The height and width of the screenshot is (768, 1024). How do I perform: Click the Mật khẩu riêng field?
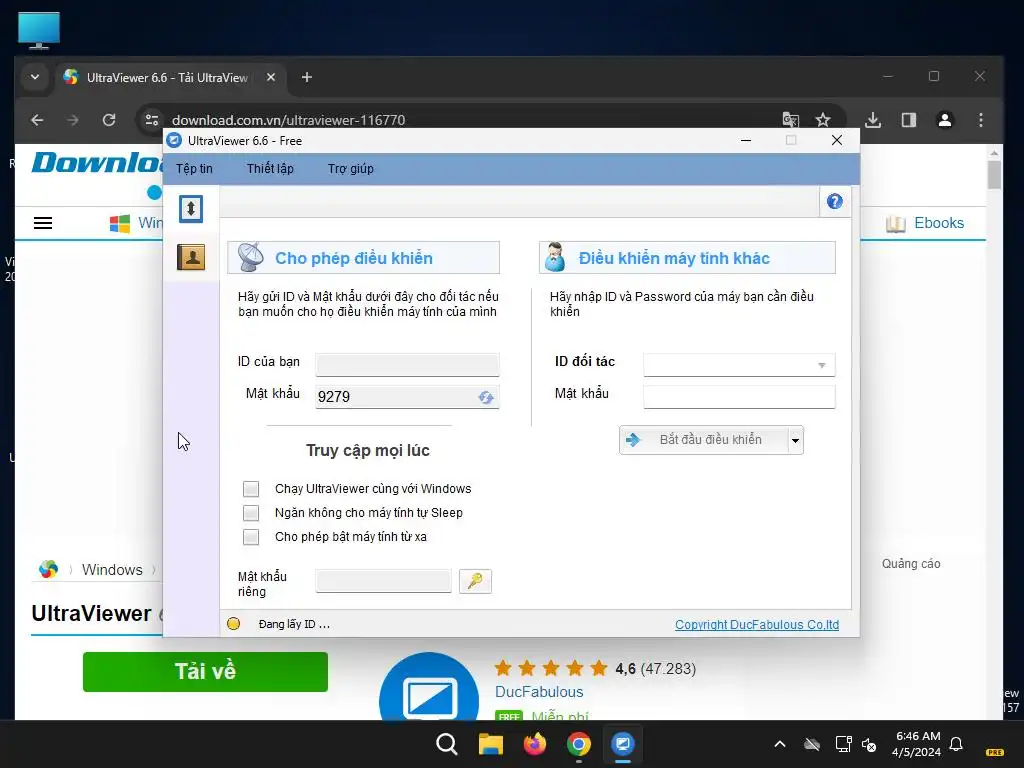(383, 581)
